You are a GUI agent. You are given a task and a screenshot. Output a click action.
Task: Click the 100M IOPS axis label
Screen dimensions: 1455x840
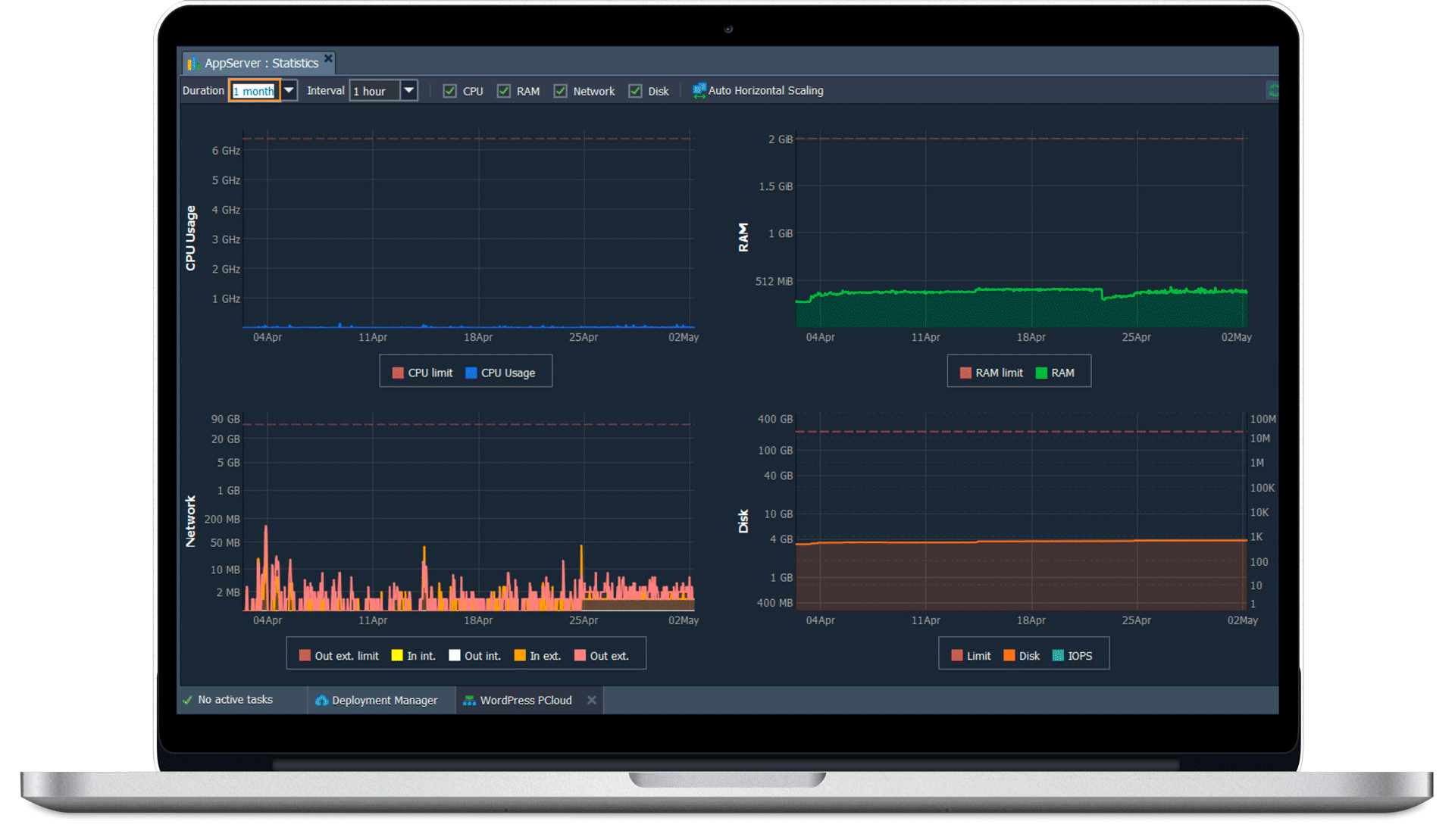(1263, 419)
